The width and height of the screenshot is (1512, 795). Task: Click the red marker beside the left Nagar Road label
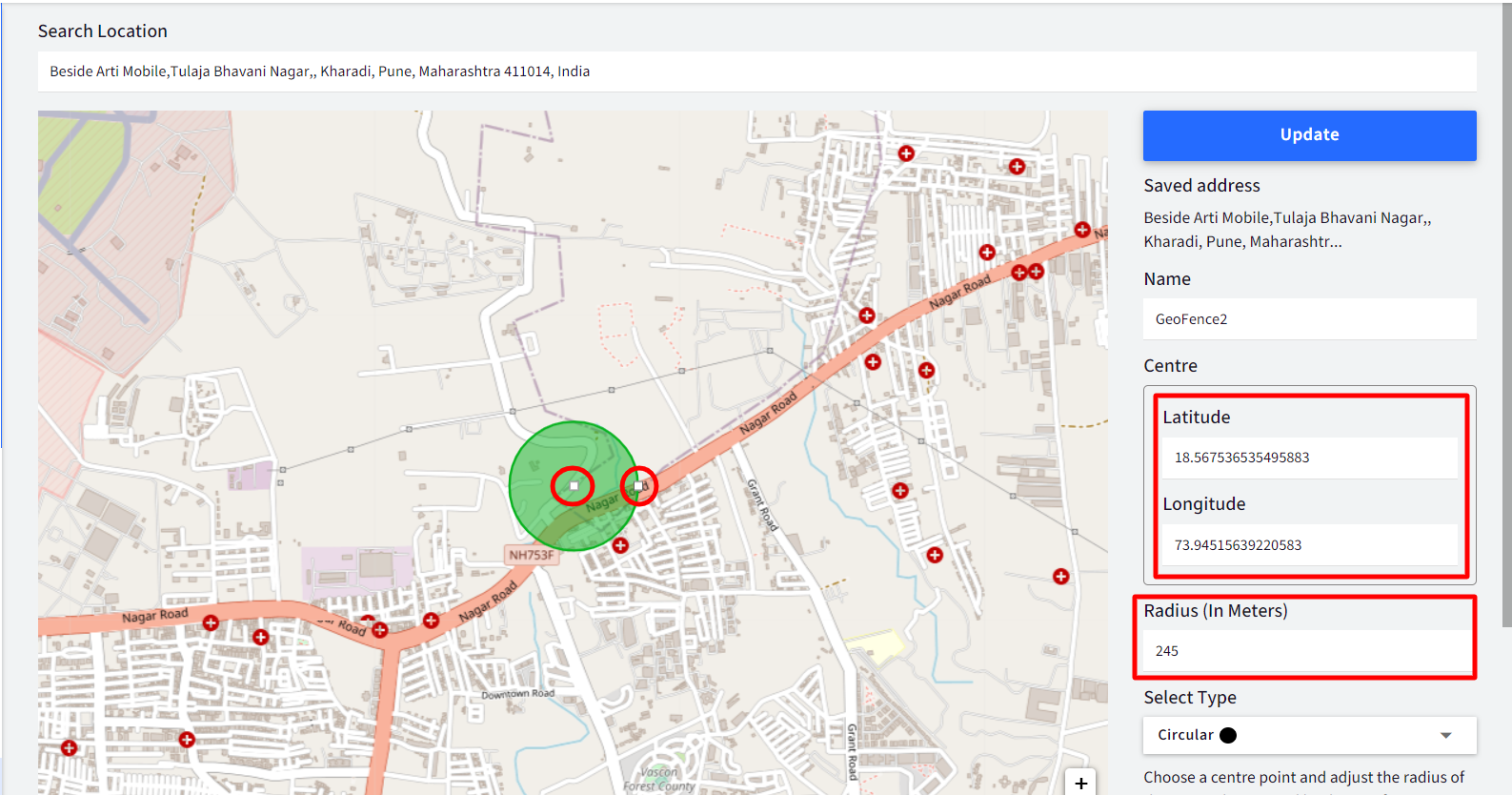pyautogui.click(x=211, y=622)
